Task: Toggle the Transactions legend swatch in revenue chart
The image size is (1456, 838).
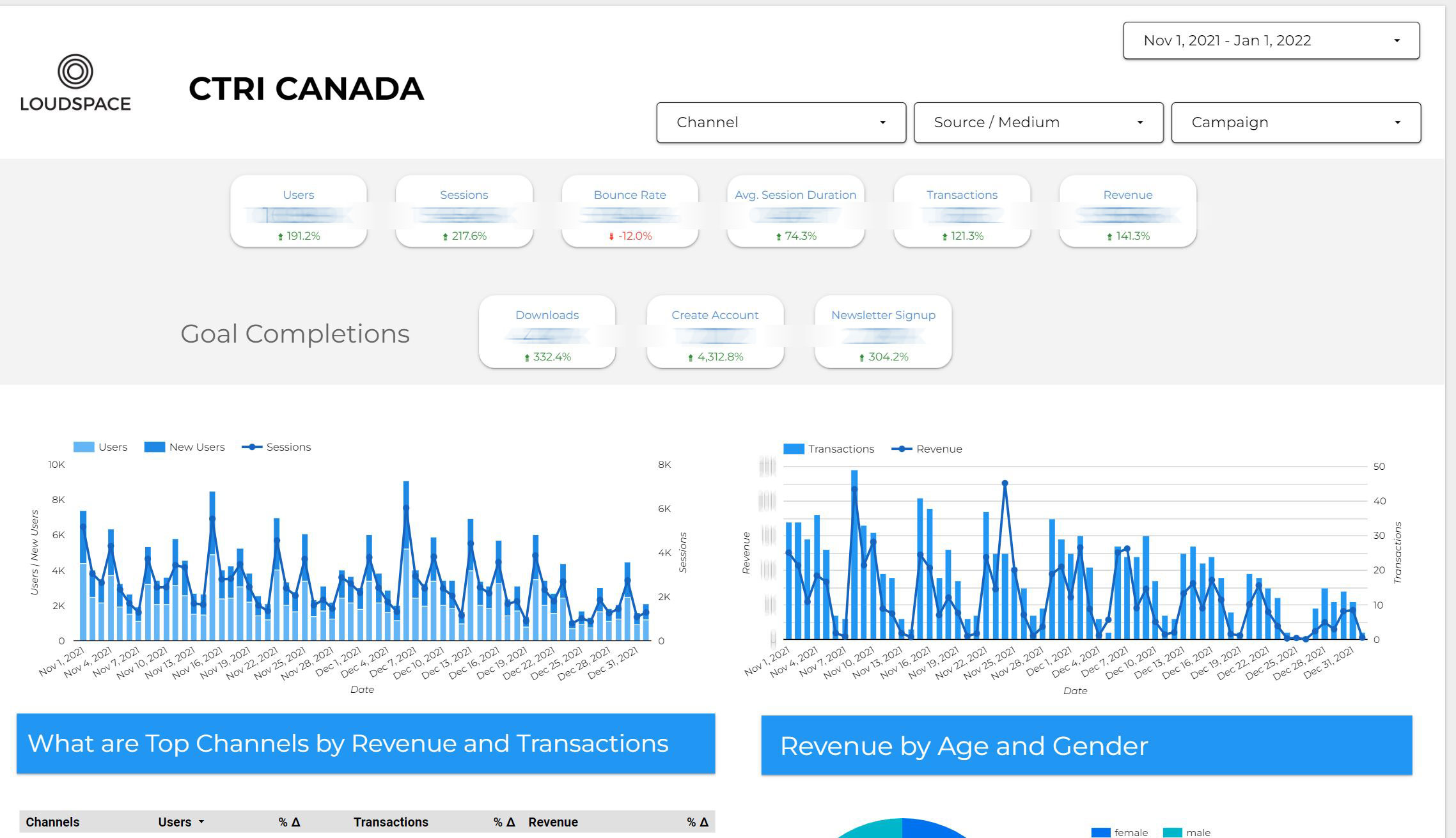Action: [x=794, y=449]
